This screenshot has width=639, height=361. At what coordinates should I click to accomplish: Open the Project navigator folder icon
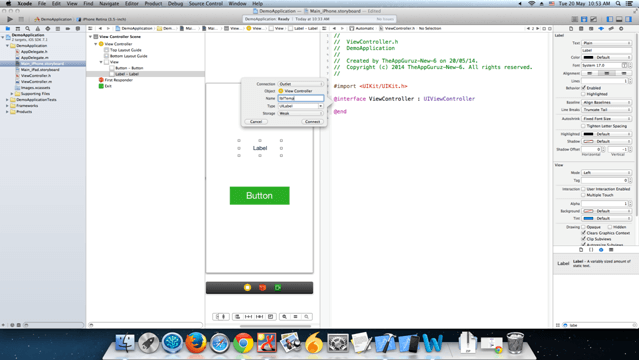tap(8, 29)
